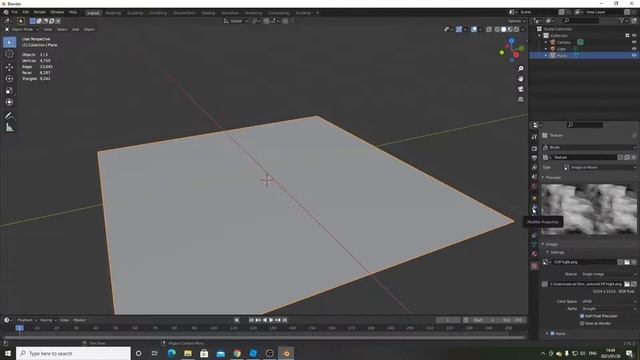Viewport: 640px width, 360px height.
Task: Select the Scale tool
Action: pos(9,91)
